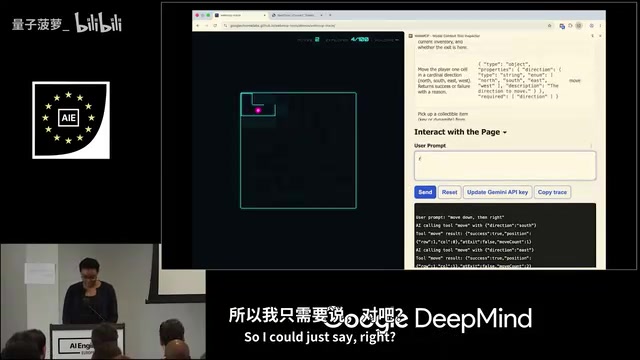The image size is (640, 360).
Task: Pin the Tool Inspector side panel
Action: point(593,36)
